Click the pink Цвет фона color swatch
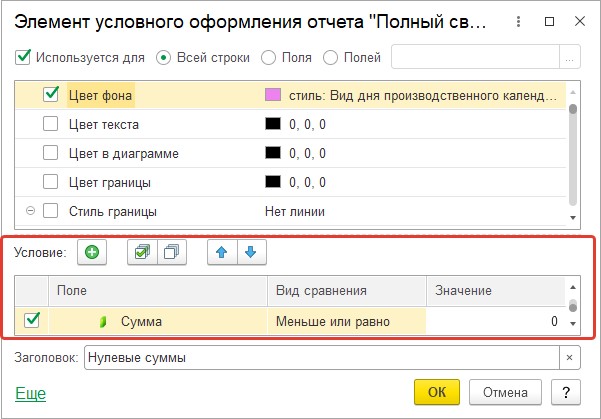This screenshot has height=419, width=601. pos(273,95)
